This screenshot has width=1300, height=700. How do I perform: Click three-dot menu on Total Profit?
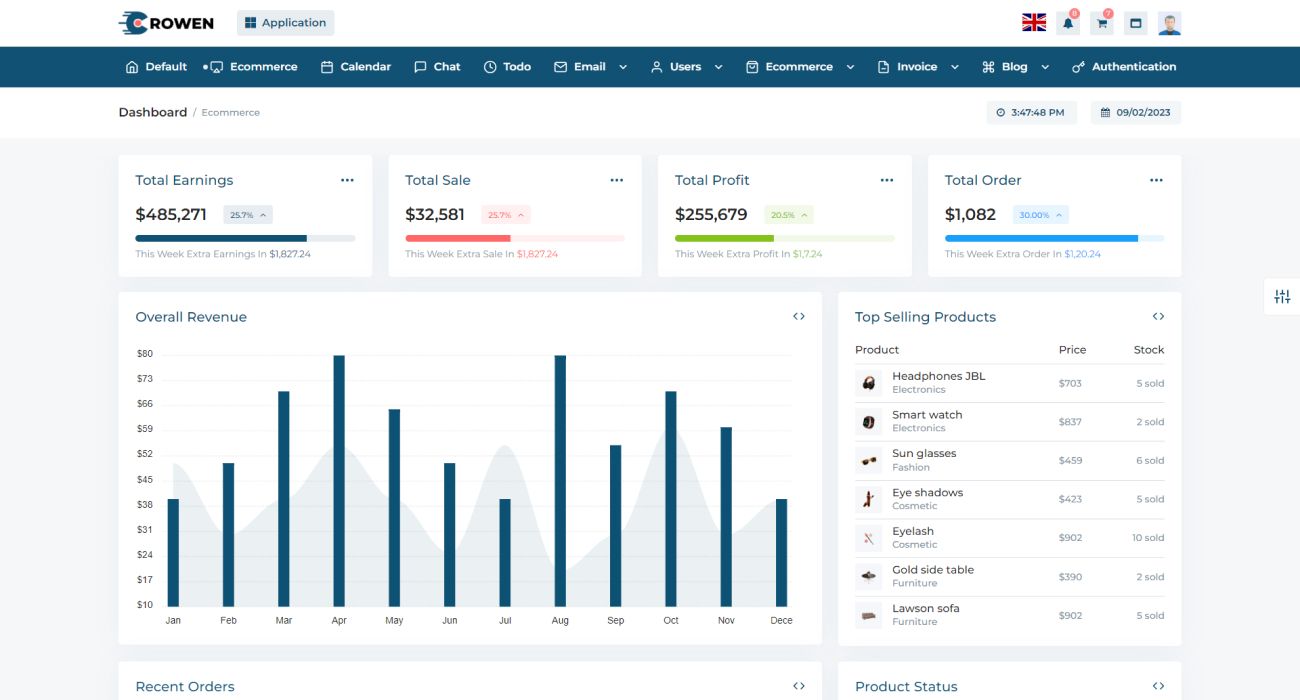[x=887, y=180]
